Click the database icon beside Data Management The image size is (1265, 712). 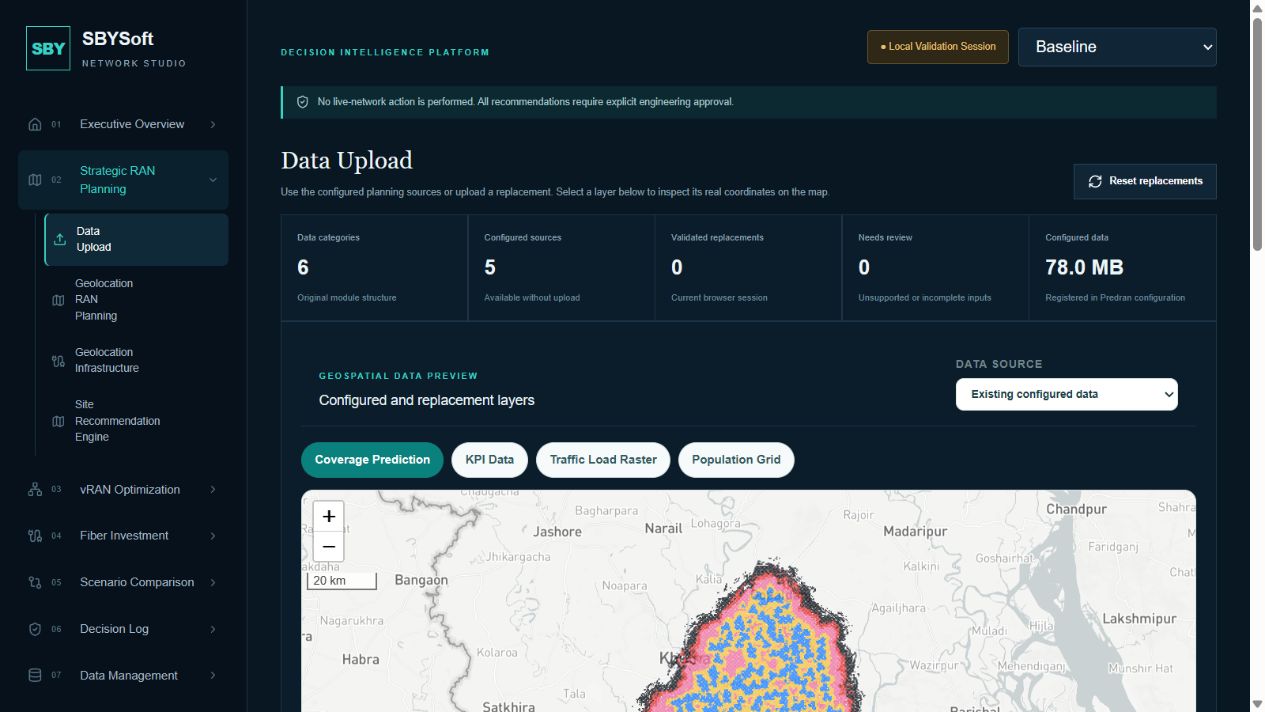(x=35, y=675)
